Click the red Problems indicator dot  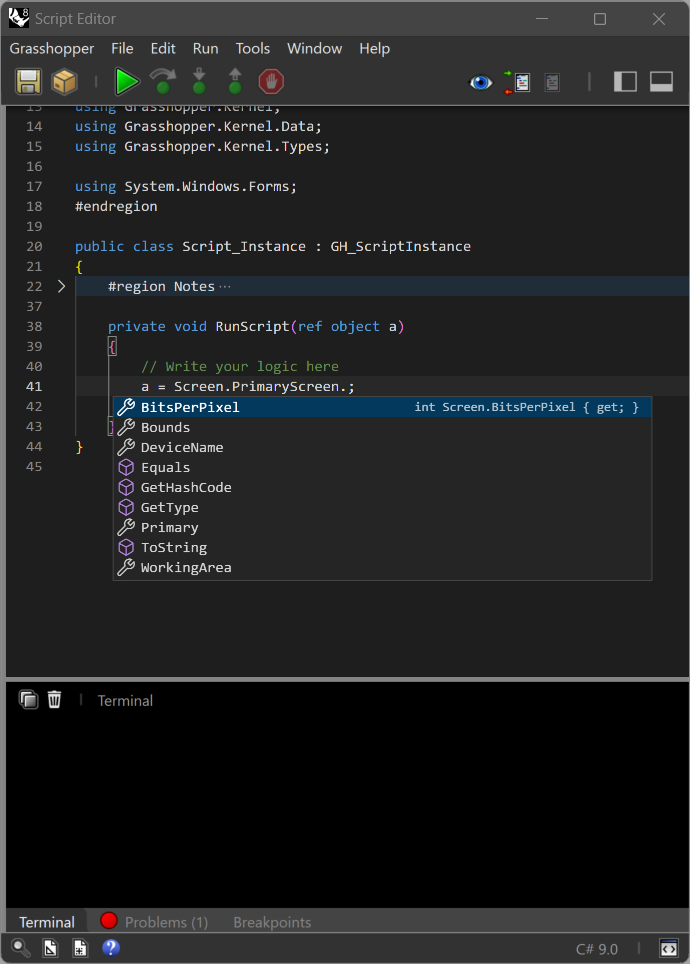click(x=110, y=922)
